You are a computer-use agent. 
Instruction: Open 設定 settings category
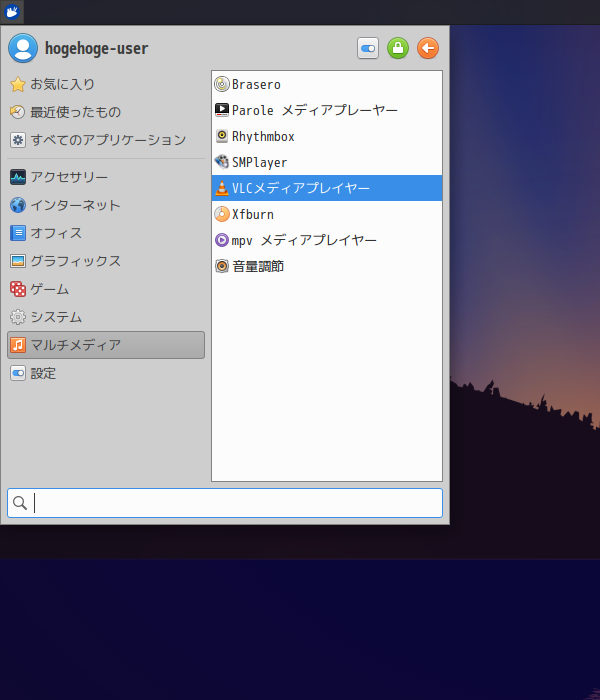pos(106,373)
